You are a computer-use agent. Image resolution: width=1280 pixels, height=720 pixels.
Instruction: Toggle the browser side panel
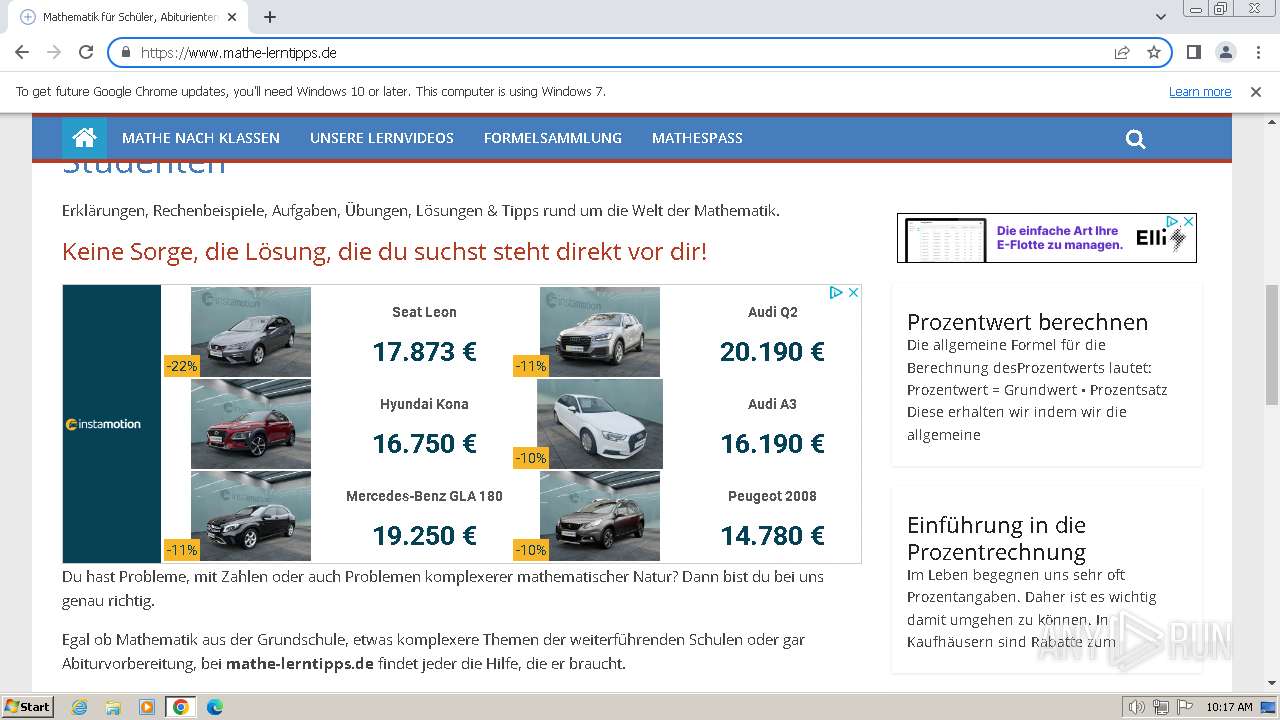click(1193, 52)
